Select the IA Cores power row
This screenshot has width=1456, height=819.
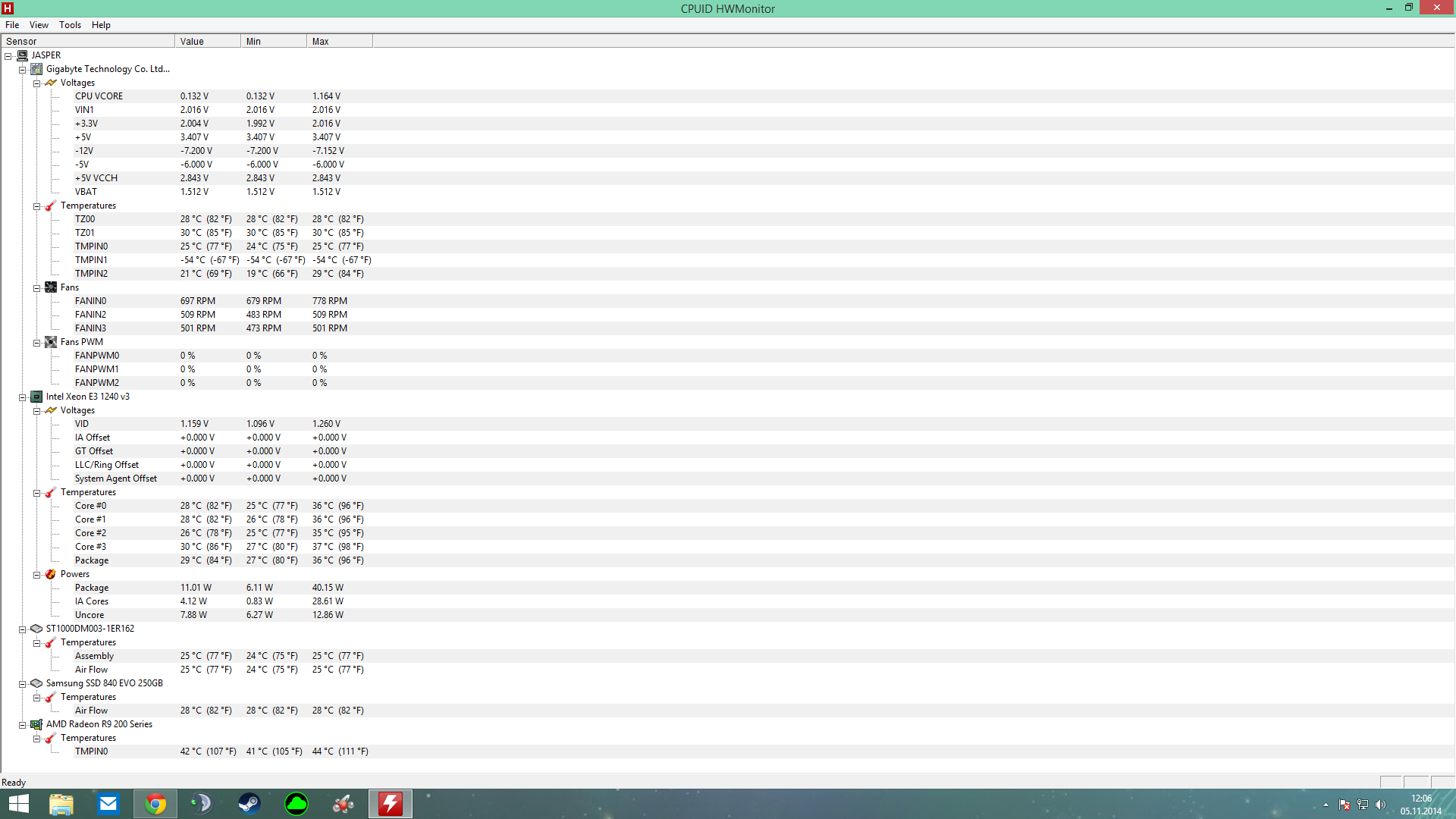coord(727,601)
